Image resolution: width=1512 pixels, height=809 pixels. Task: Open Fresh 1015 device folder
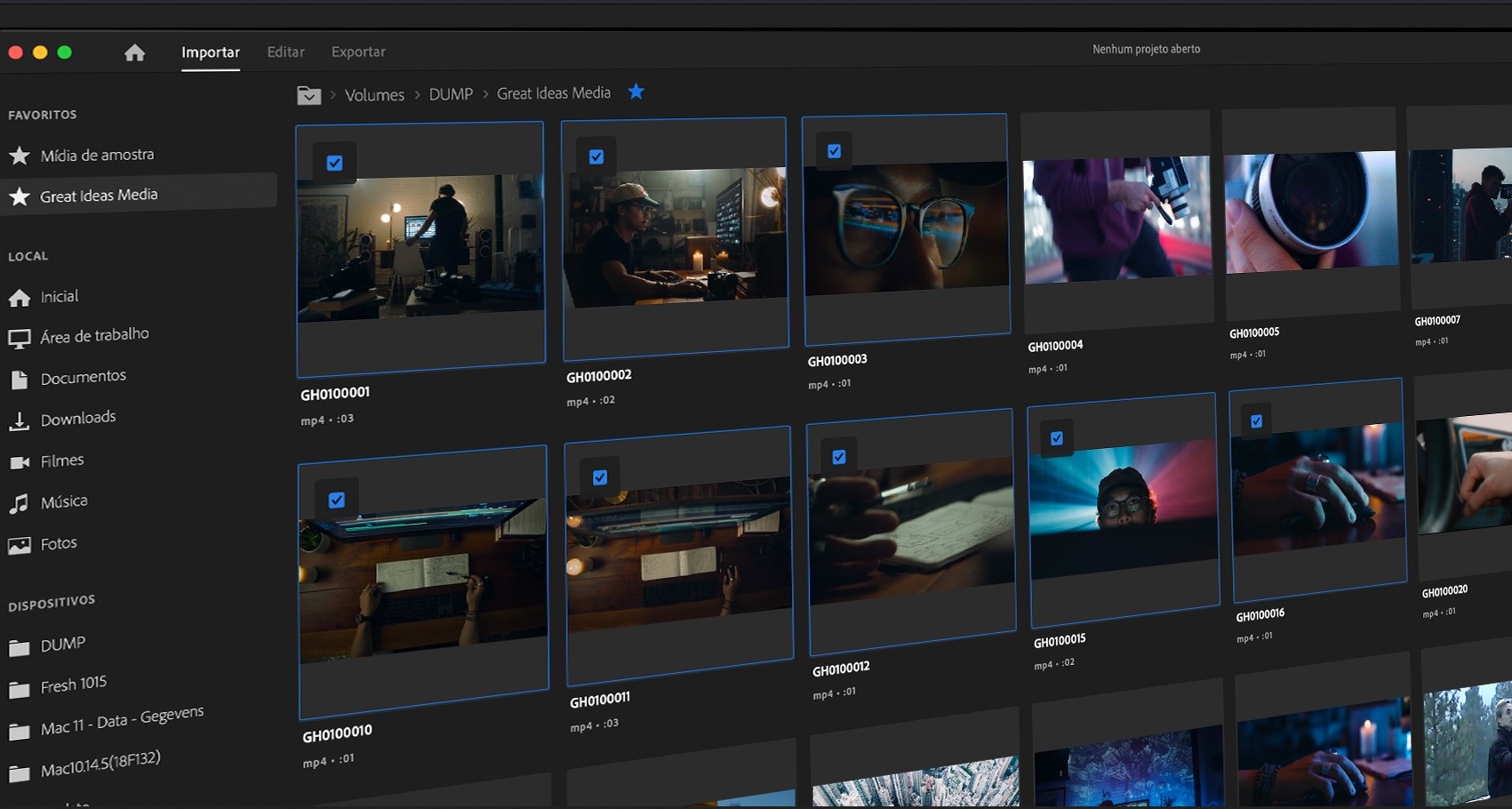click(74, 685)
